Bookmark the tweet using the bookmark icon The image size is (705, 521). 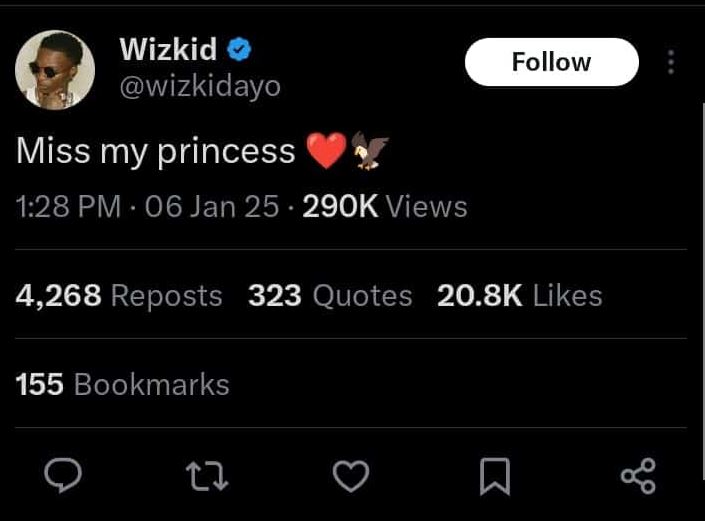(x=495, y=476)
